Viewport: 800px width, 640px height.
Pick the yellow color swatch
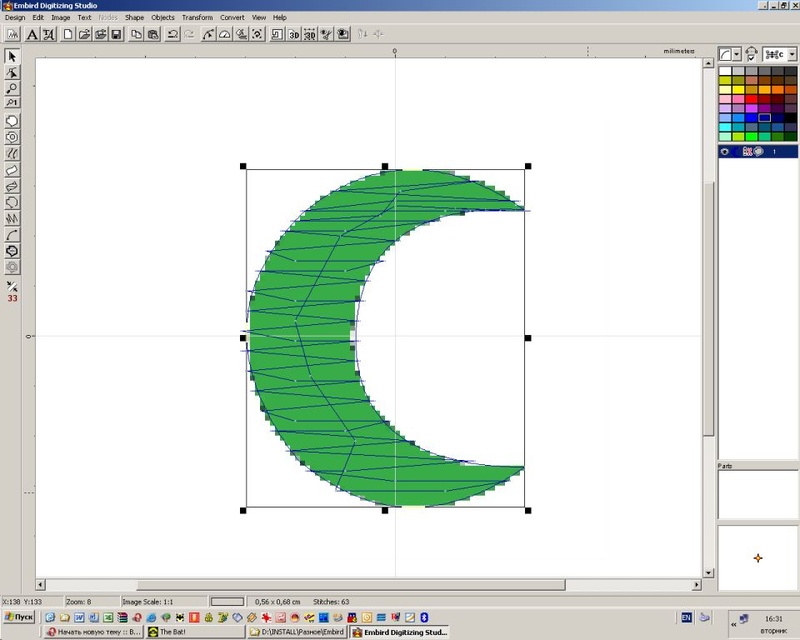(738, 90)
